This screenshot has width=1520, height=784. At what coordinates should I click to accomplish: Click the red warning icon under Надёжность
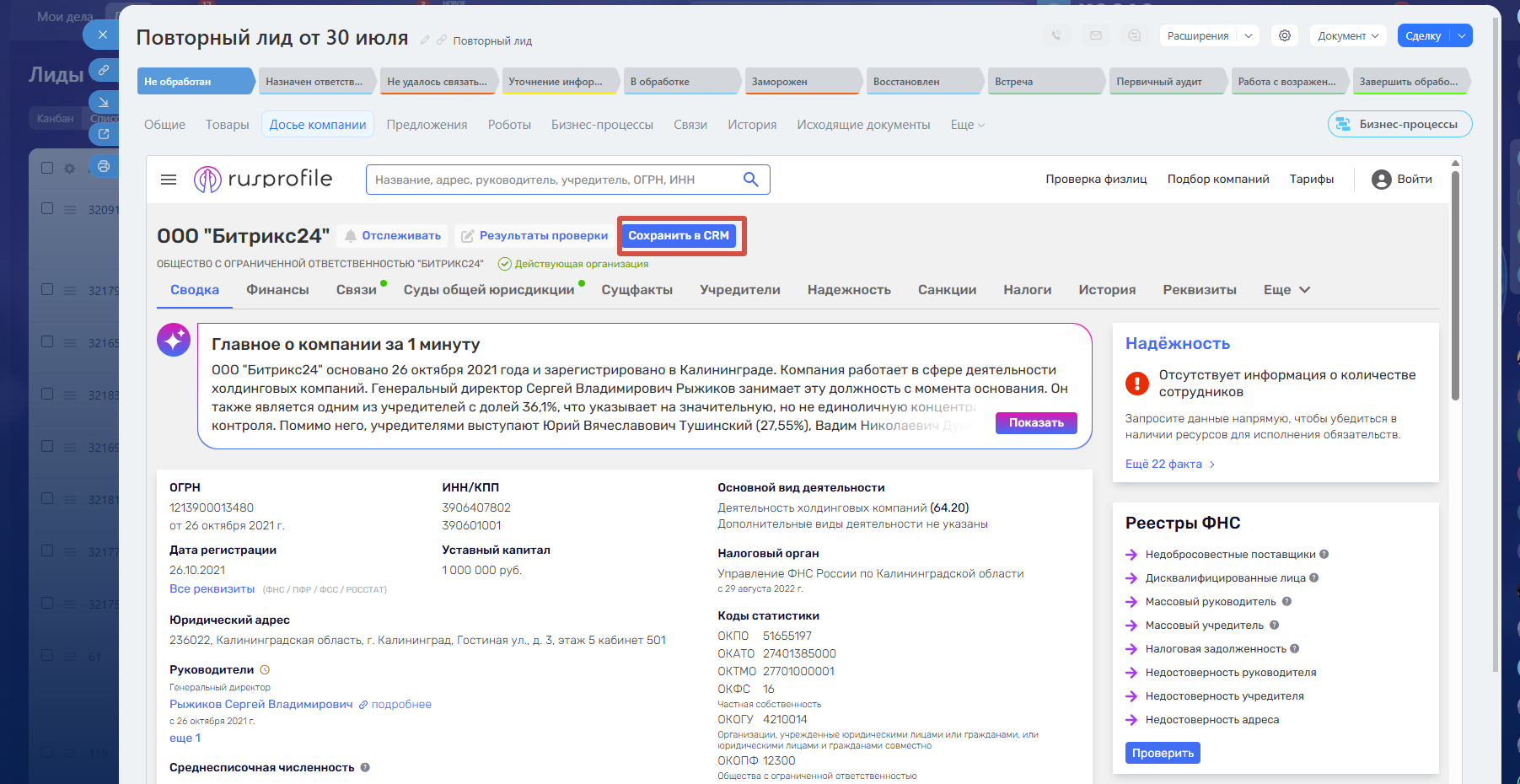(x=1136, y=384)
